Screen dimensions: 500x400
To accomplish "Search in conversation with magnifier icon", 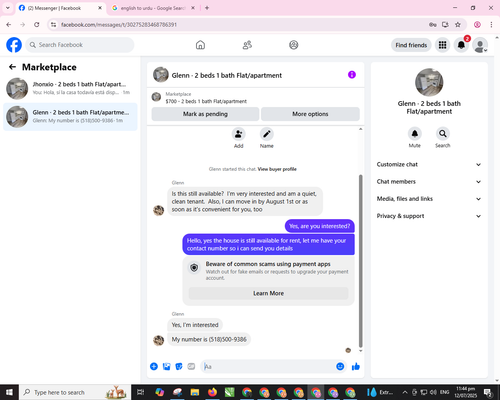I will (443, 134).
